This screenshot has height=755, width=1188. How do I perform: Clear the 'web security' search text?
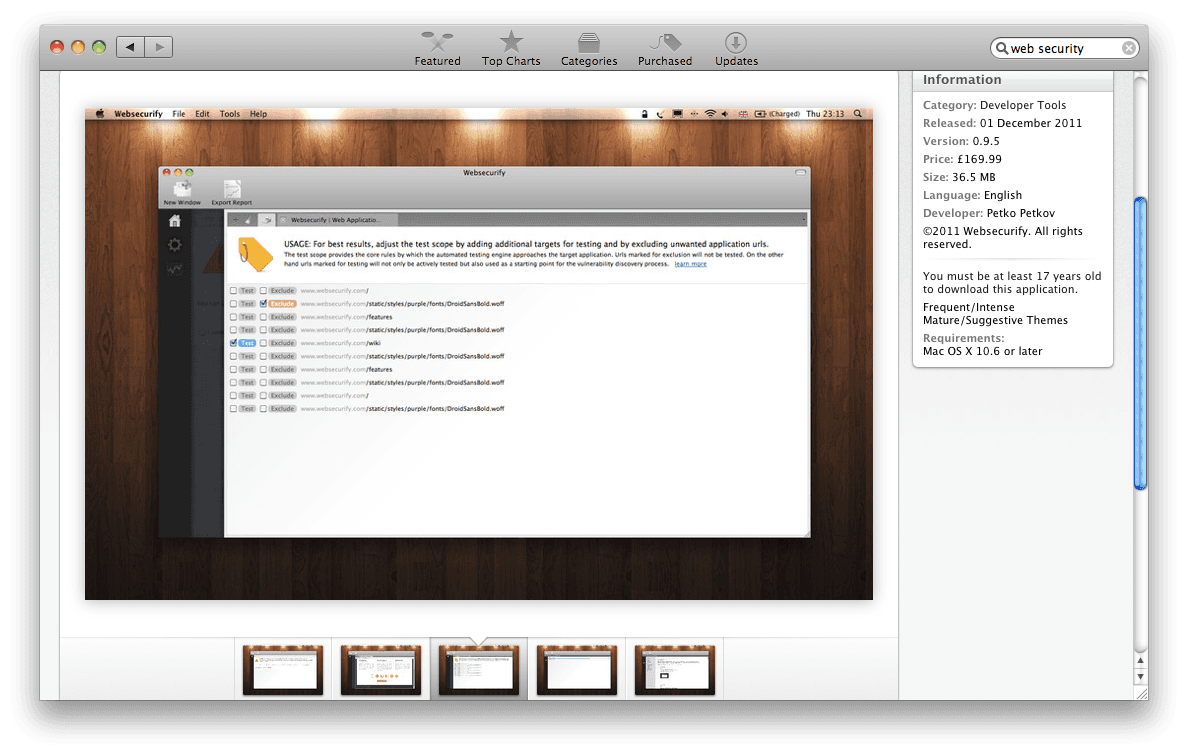1128,49
